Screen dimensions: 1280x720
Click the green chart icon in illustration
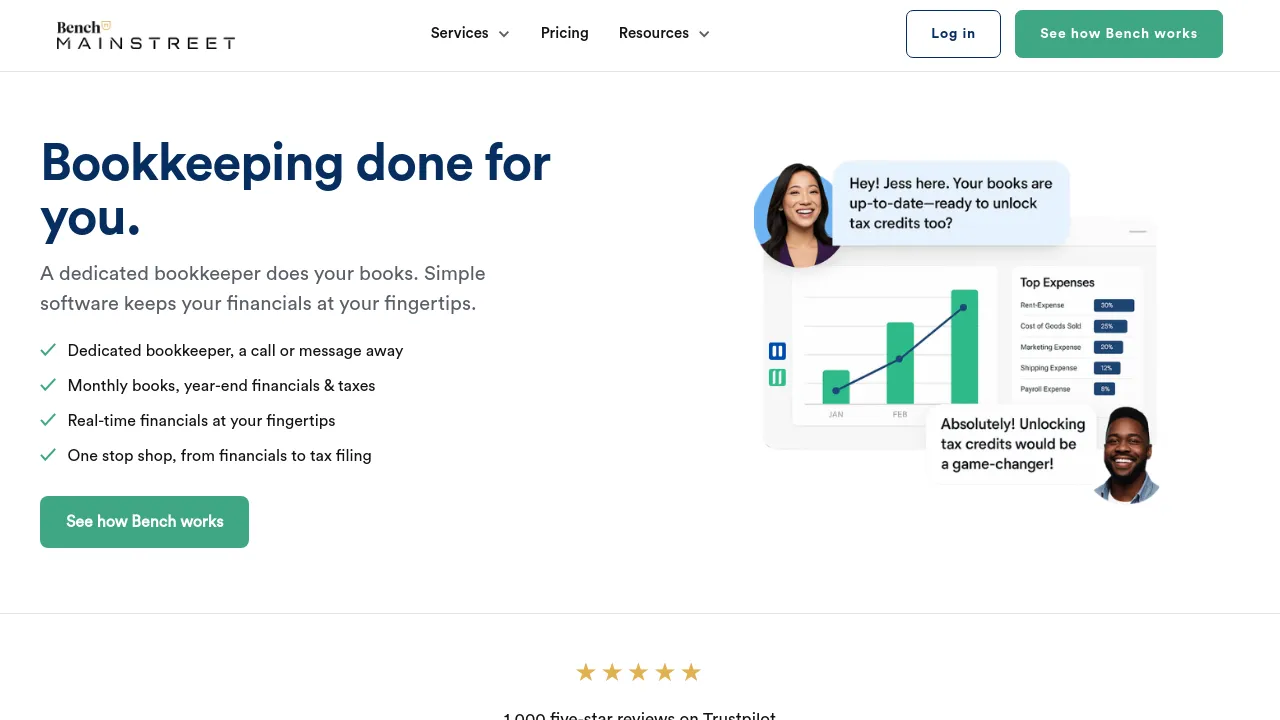tap(777, 377)
